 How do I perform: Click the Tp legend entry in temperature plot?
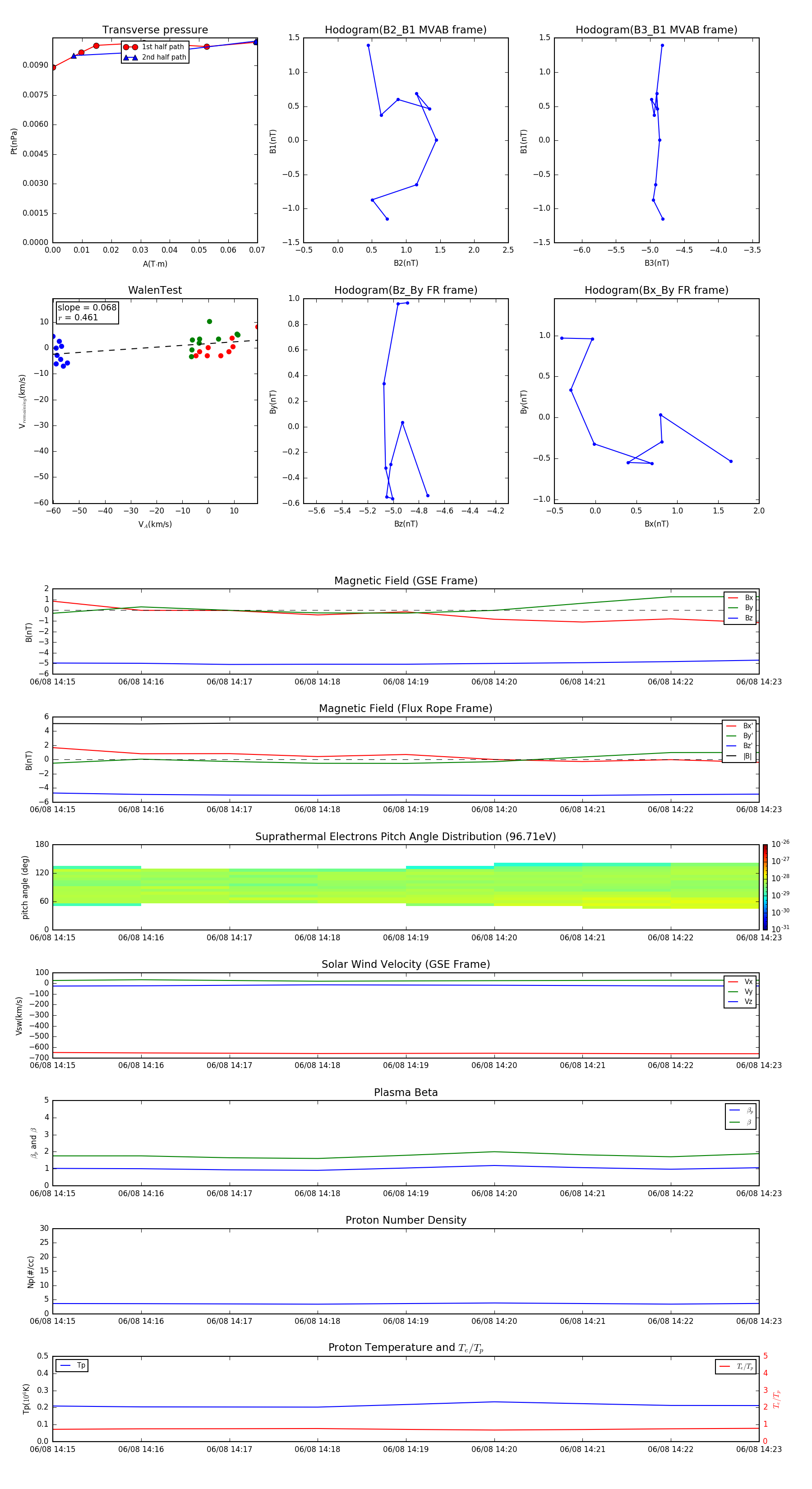72,1365
